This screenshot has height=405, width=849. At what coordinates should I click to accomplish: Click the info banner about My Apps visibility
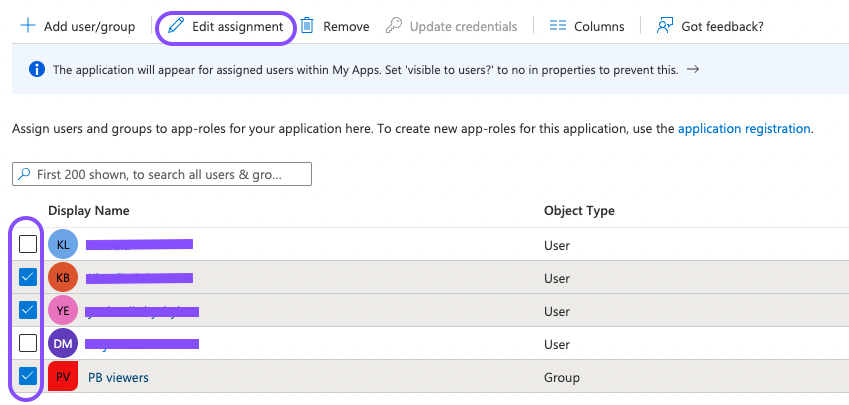point(430,69)
